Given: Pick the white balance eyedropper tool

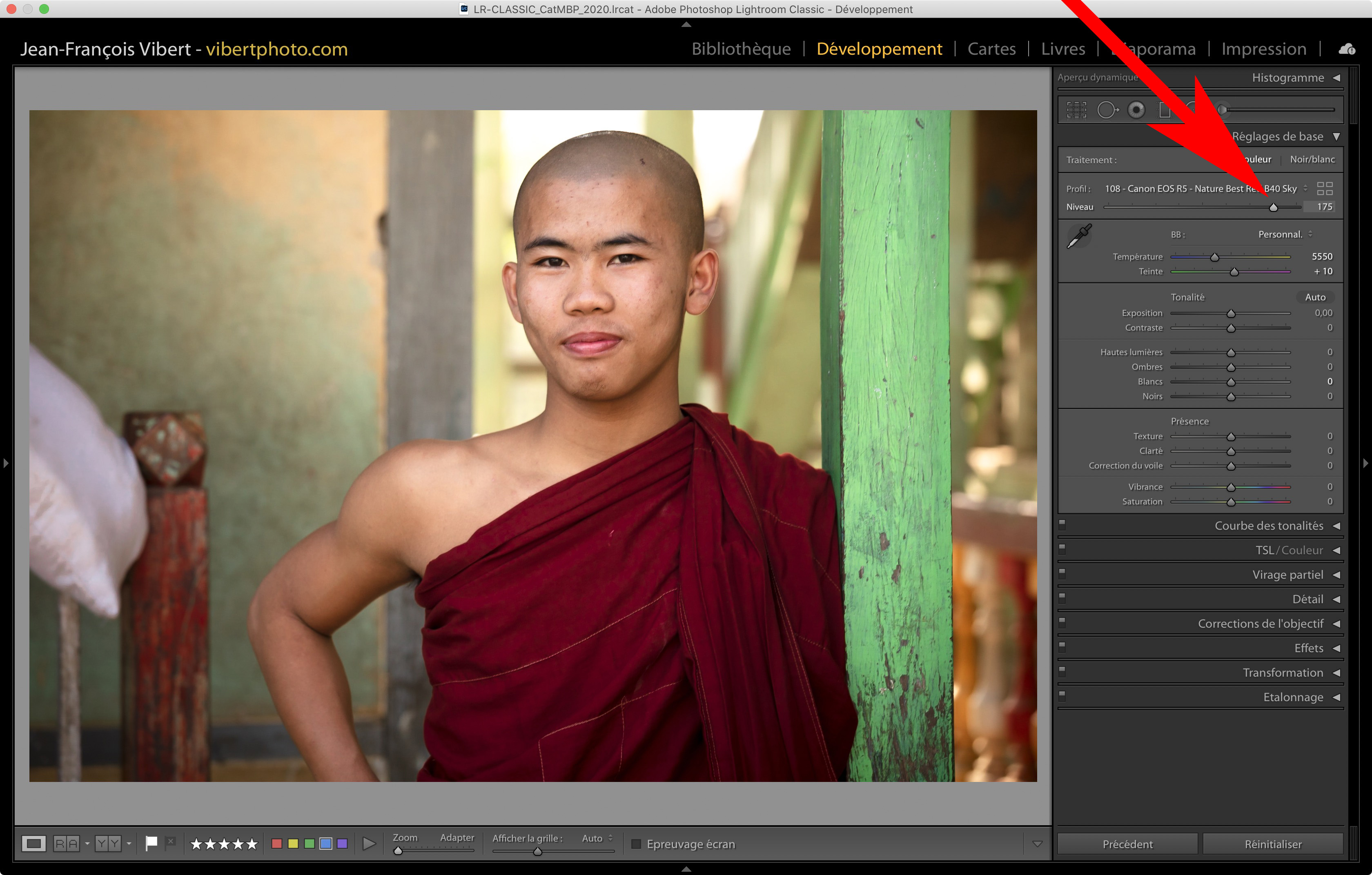Looking at the screenshot, I should pyautogui.click(x=1079, y=235).
